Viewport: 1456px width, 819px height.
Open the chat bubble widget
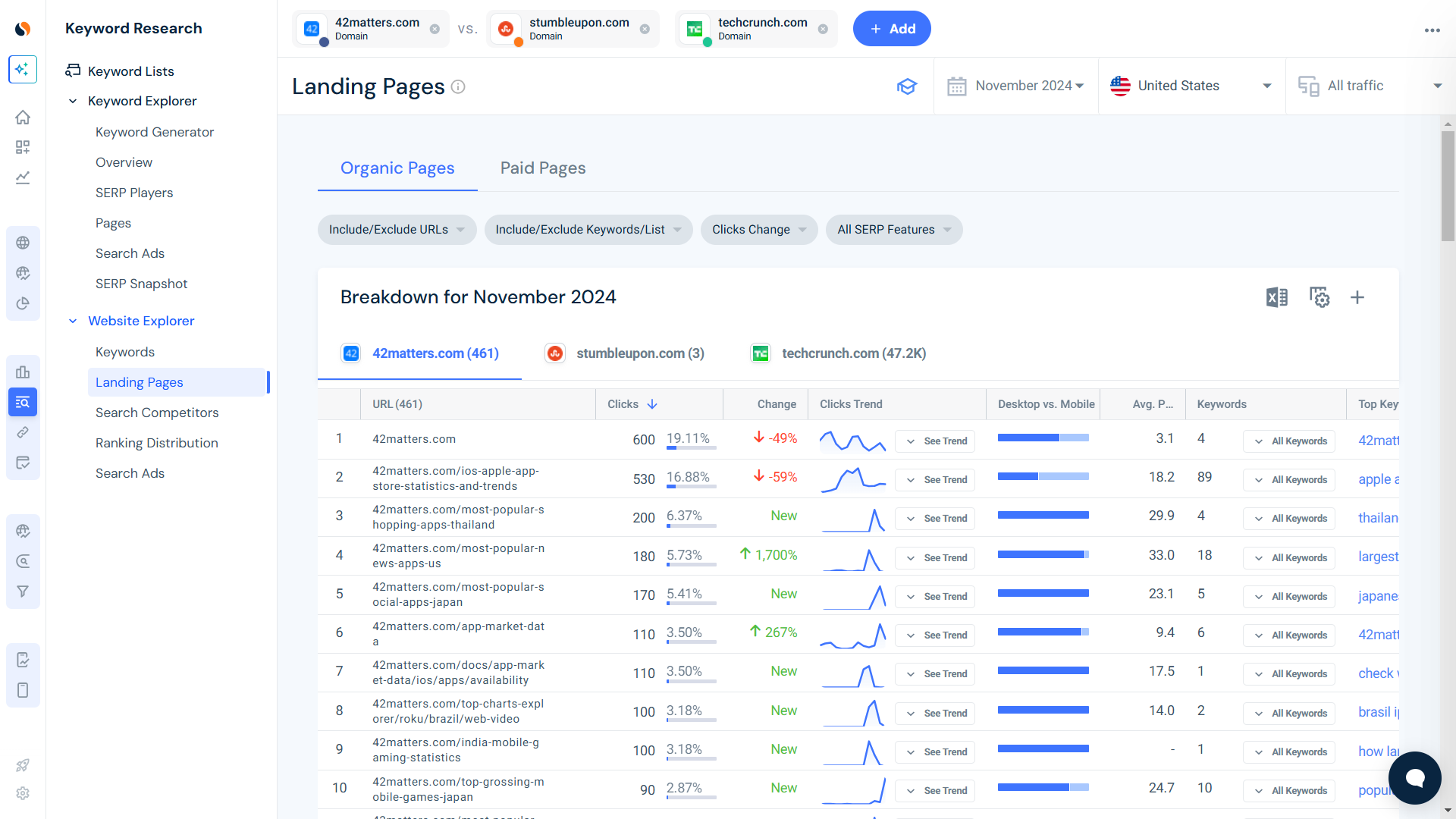click(1414, 778)
